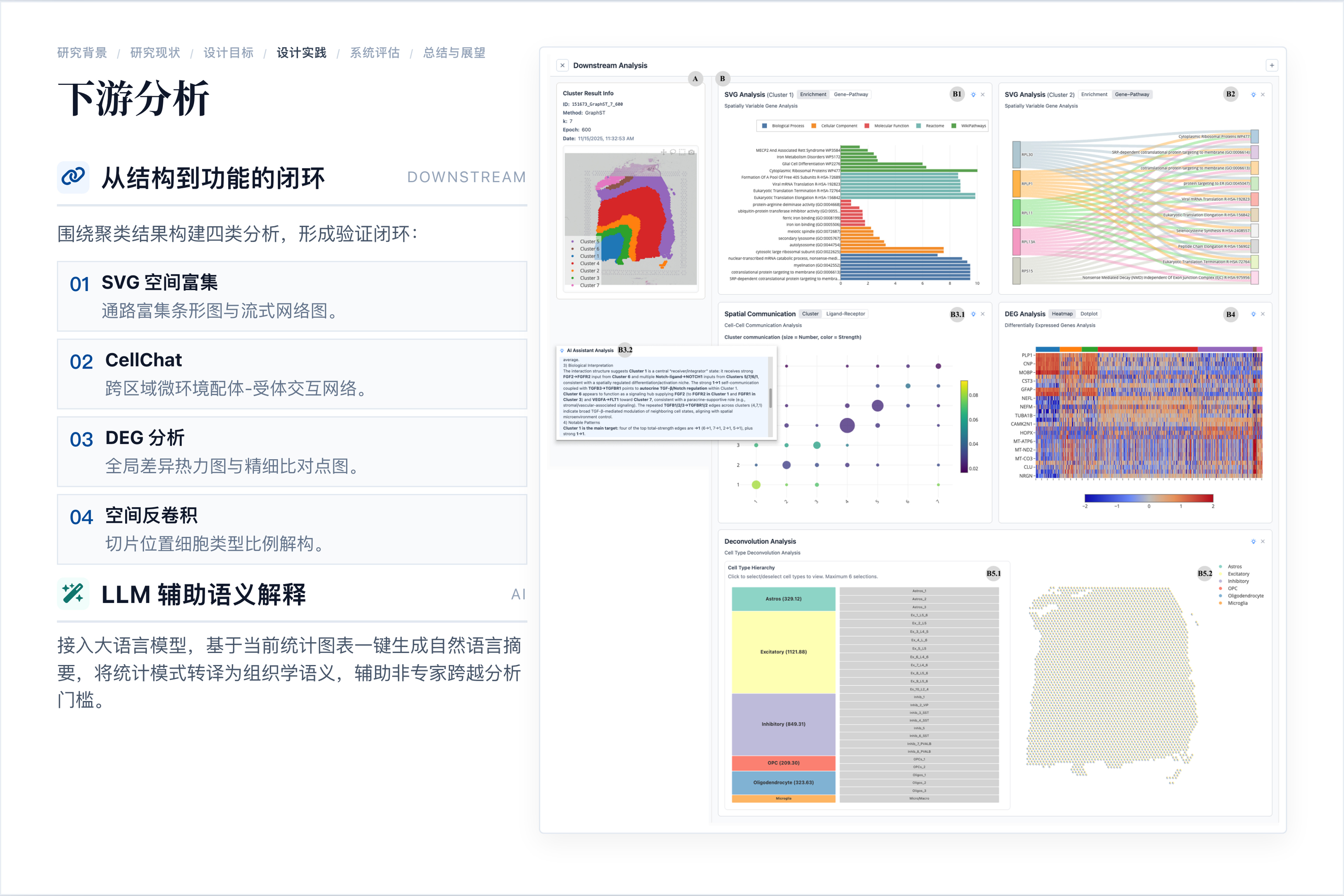Screen dimensions: 1344x896
Task: Select the Cluster view in Spatial Communication
Action: (810, 314)
